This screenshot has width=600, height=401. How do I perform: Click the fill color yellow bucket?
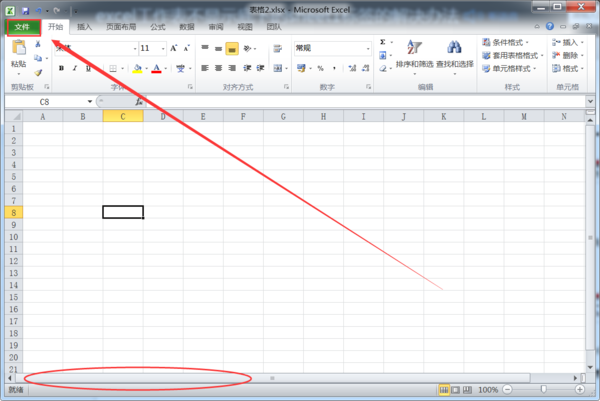[137, 68]
